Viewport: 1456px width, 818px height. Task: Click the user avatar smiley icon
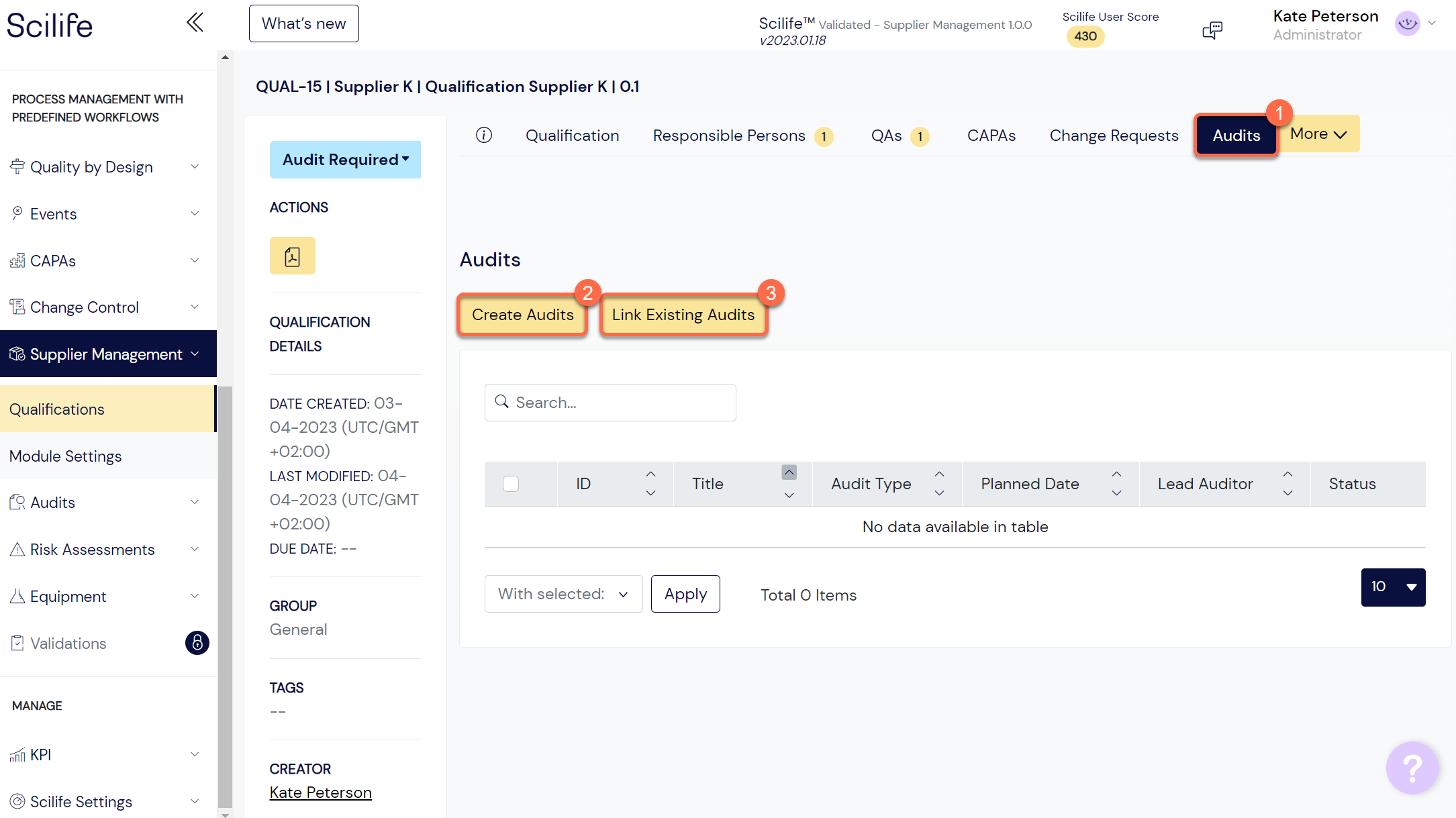[x=1407, y=24]
